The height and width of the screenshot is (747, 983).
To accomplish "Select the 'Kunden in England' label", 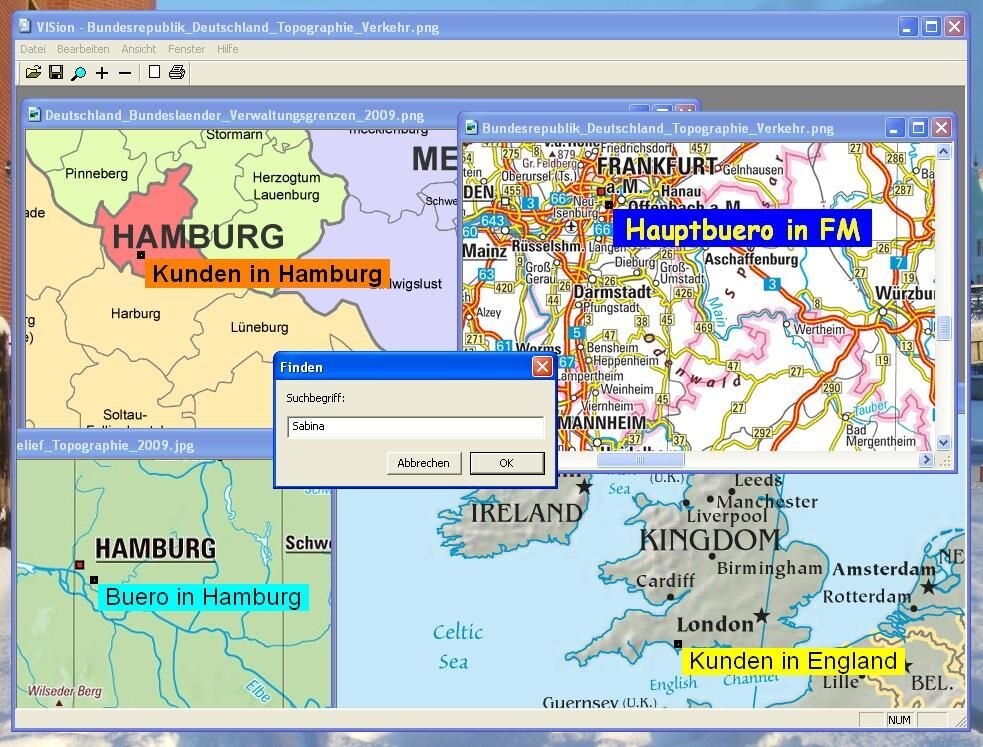I will [793, 661].
